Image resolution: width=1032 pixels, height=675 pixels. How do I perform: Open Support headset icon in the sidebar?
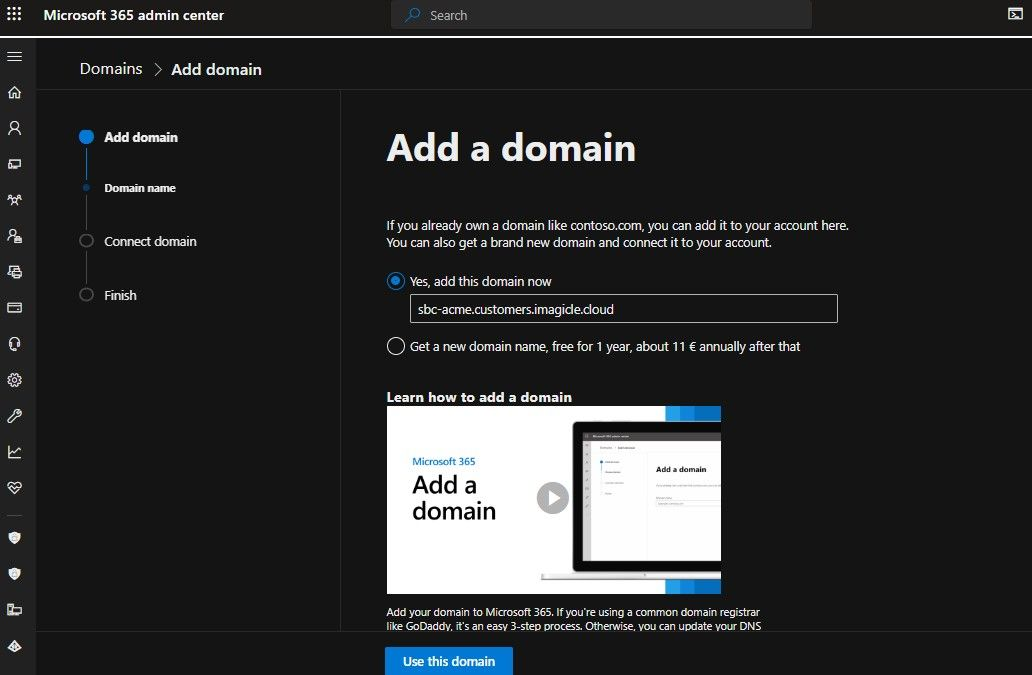pos(14,344)
